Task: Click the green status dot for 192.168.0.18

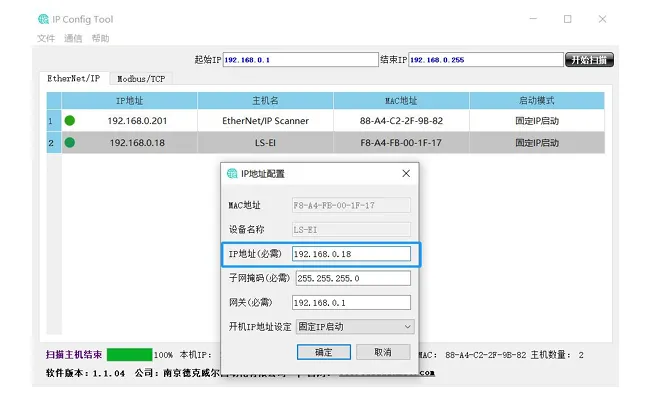Action: 70,143
